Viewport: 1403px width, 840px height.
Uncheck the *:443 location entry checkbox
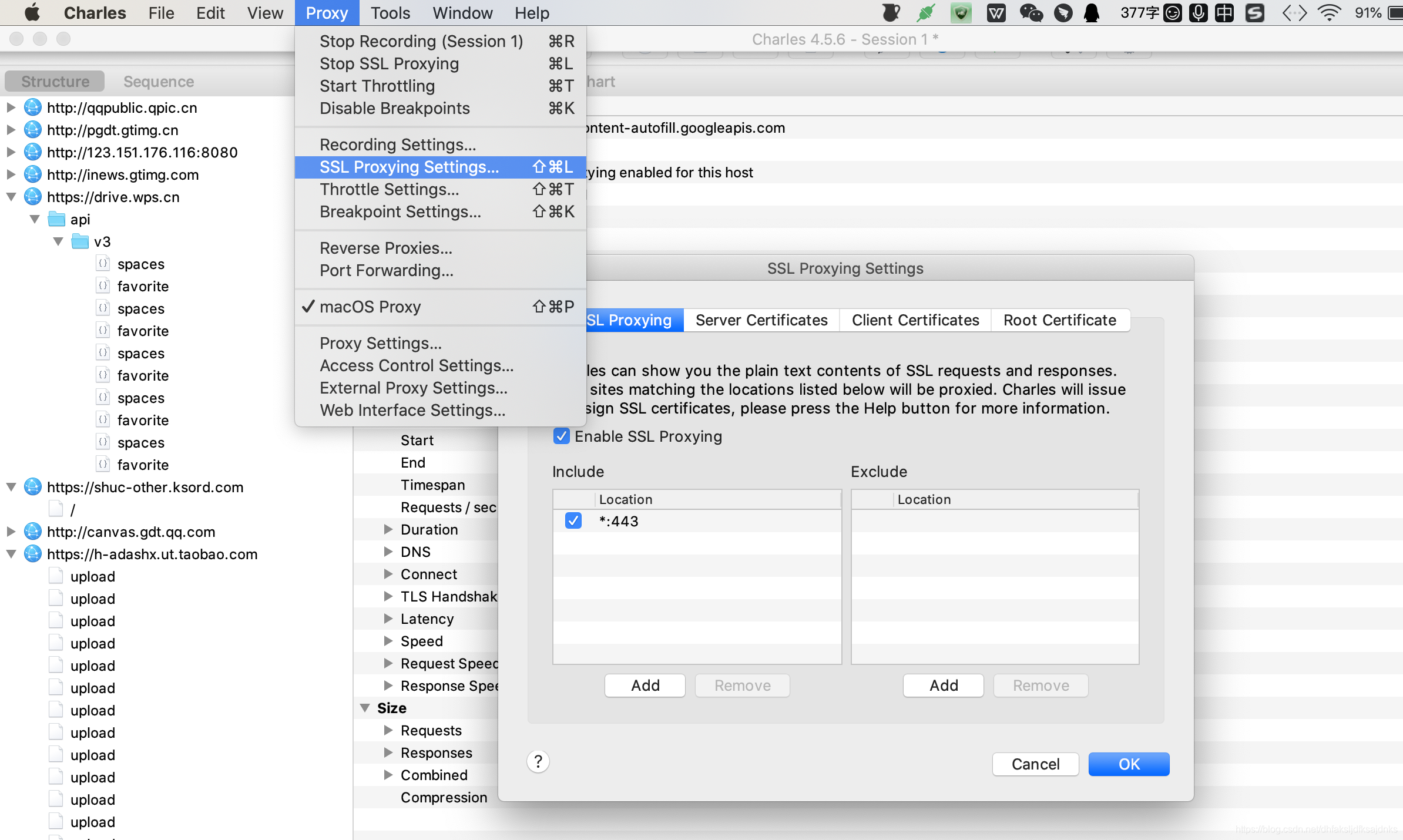pyautogui.click(x=573, y=520)
